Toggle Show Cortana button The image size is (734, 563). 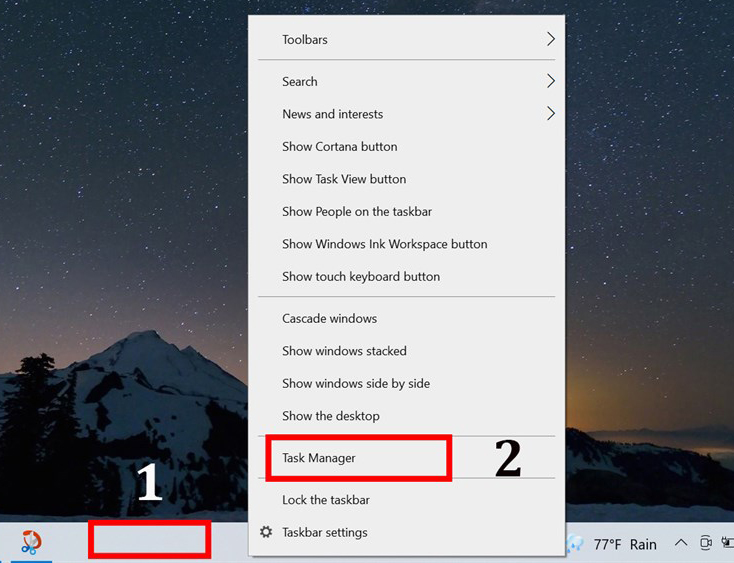[340, 146]
